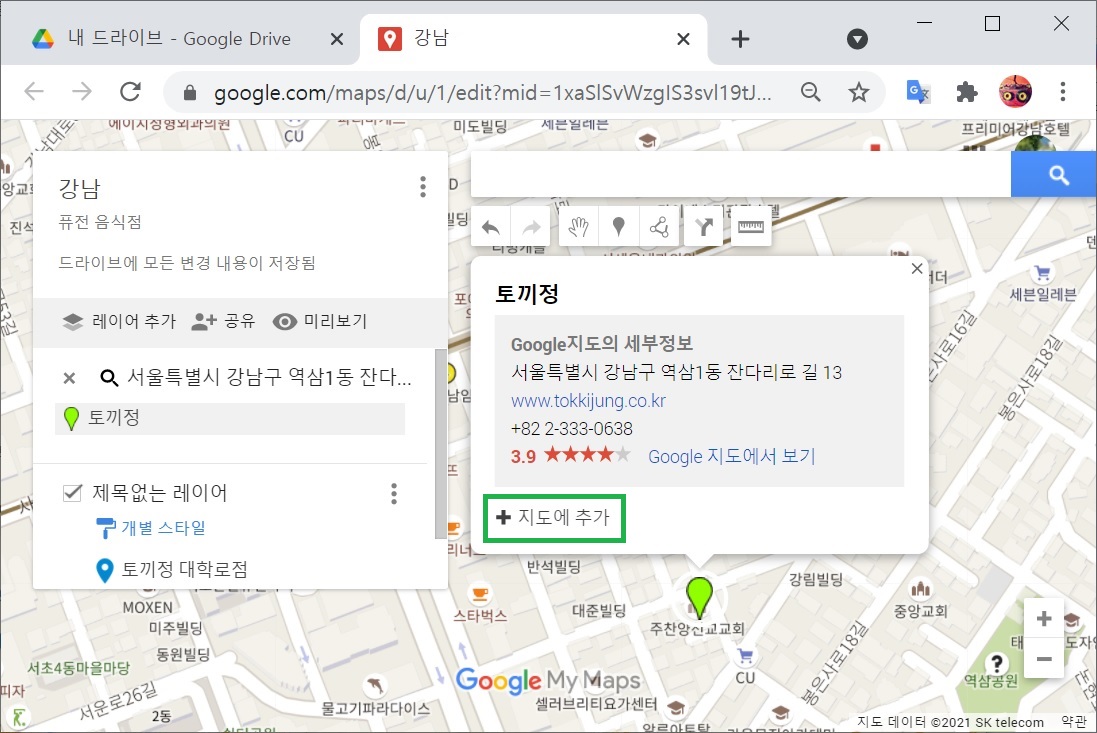Click the Google Translate extension icon
Viewport: 1097px width, 733px height.
click(918, 92)
